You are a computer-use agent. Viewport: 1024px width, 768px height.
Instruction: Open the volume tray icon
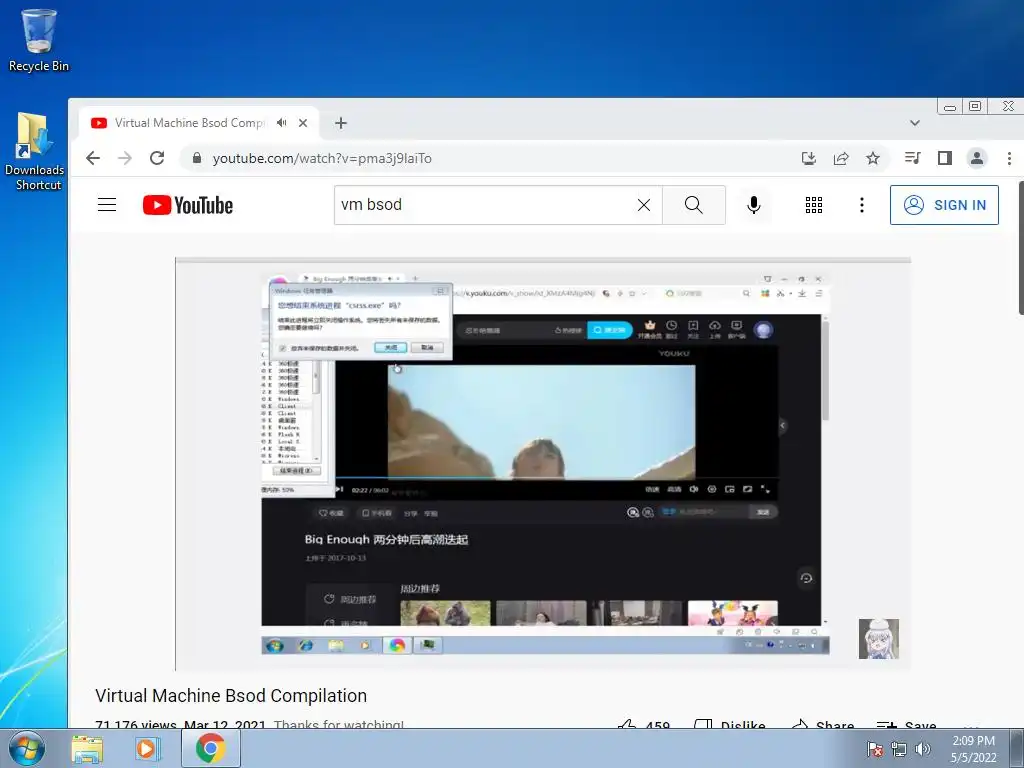tap(923, 749)
